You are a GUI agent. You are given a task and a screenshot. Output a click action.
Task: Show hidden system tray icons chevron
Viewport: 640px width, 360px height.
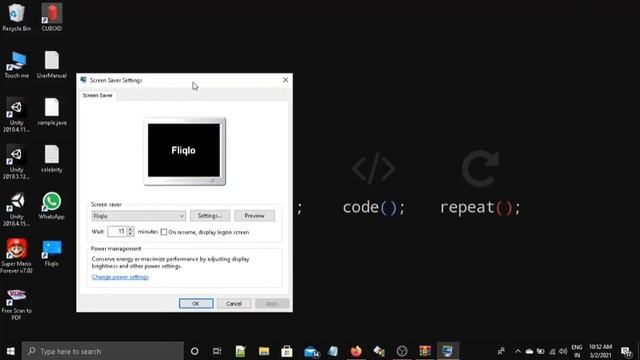tap(518, 351)
